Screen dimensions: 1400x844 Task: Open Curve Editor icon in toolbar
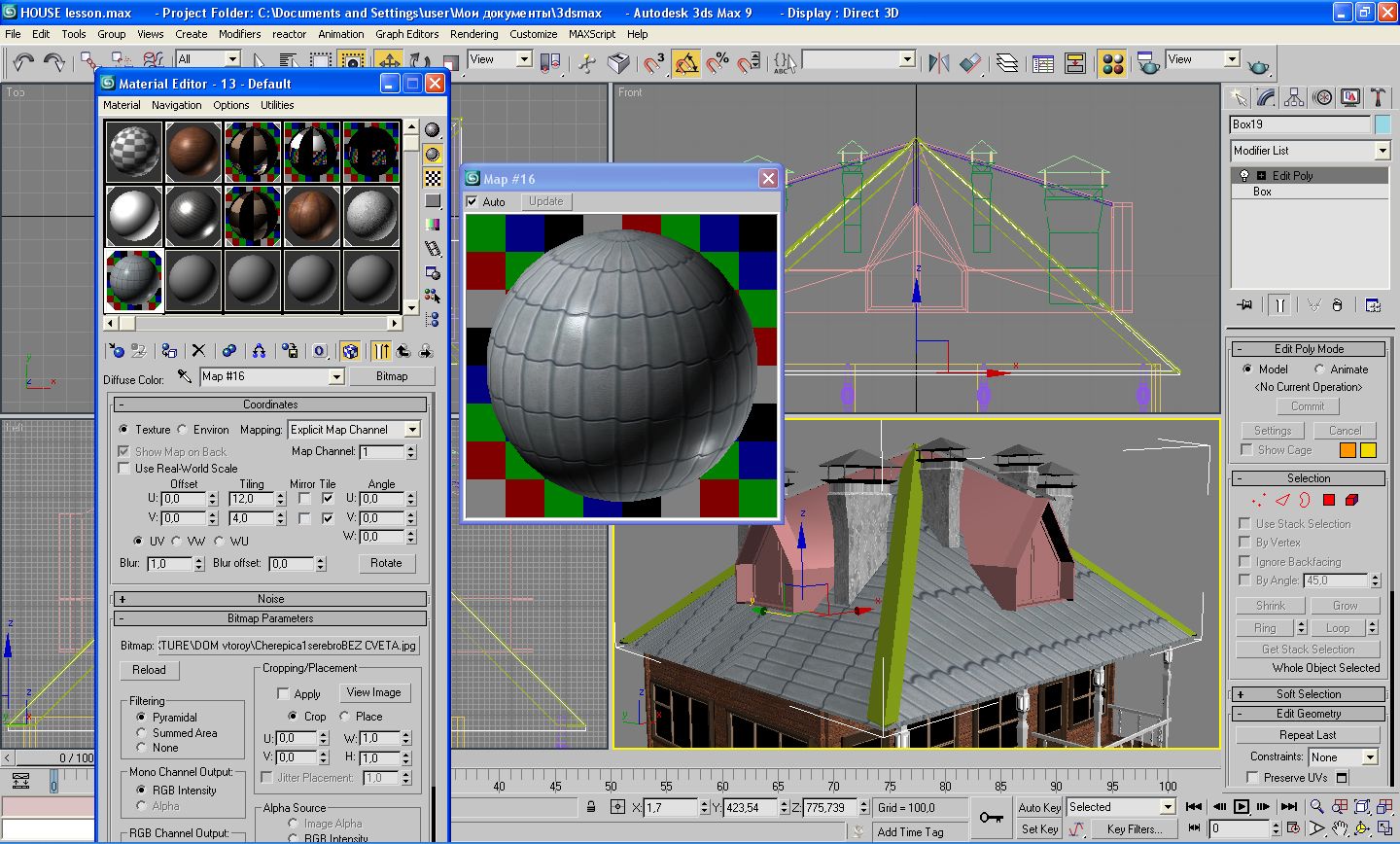pos(1043,63)
